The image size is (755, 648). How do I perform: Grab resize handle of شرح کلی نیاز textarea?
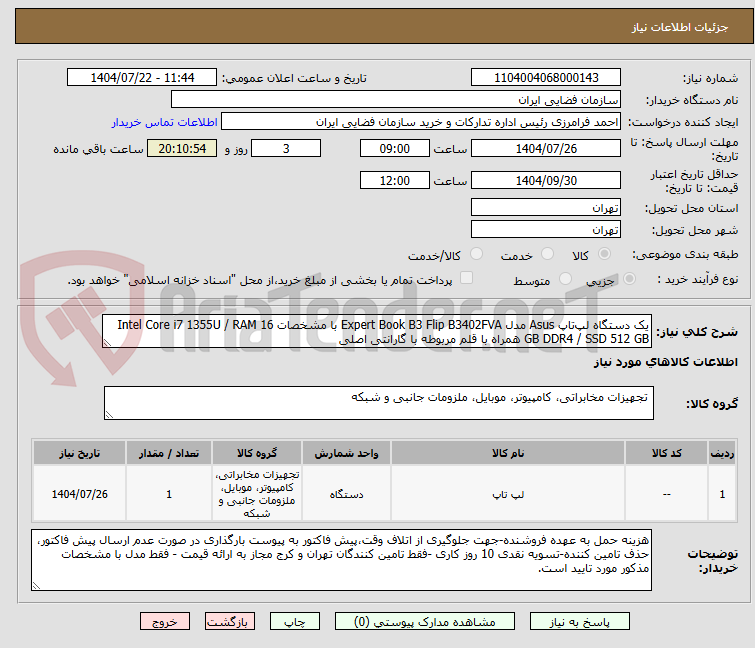click(107, 343)
